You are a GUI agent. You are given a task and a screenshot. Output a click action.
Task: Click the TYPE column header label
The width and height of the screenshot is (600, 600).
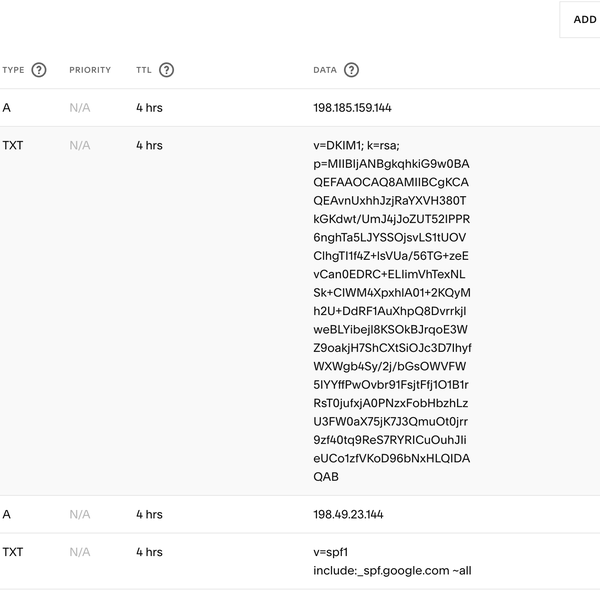click(13, 70)
